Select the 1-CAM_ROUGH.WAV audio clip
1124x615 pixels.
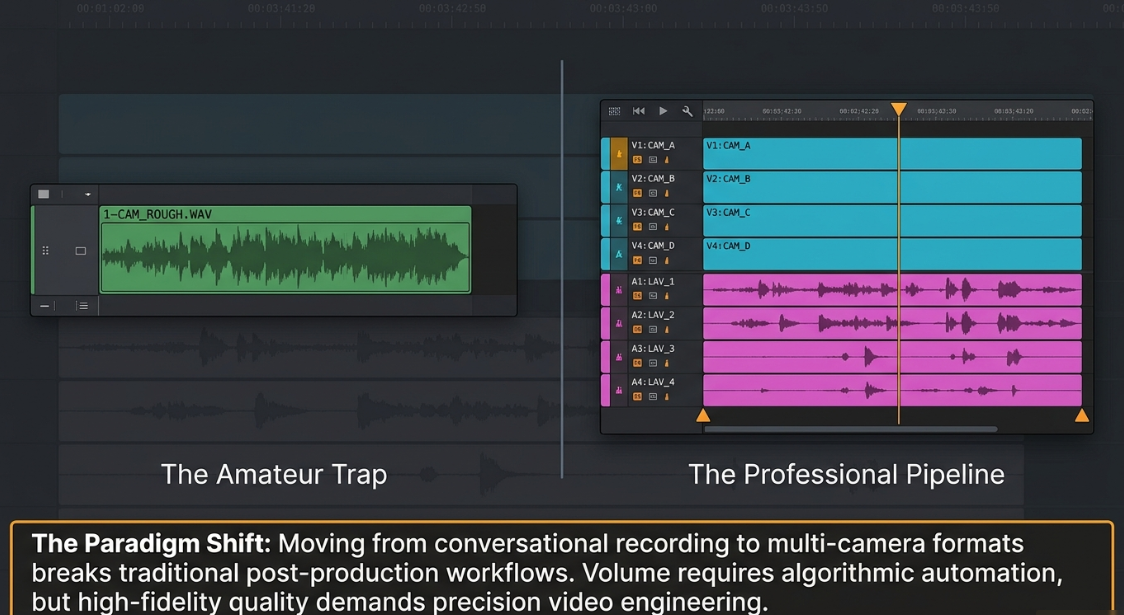coord(285,249)
